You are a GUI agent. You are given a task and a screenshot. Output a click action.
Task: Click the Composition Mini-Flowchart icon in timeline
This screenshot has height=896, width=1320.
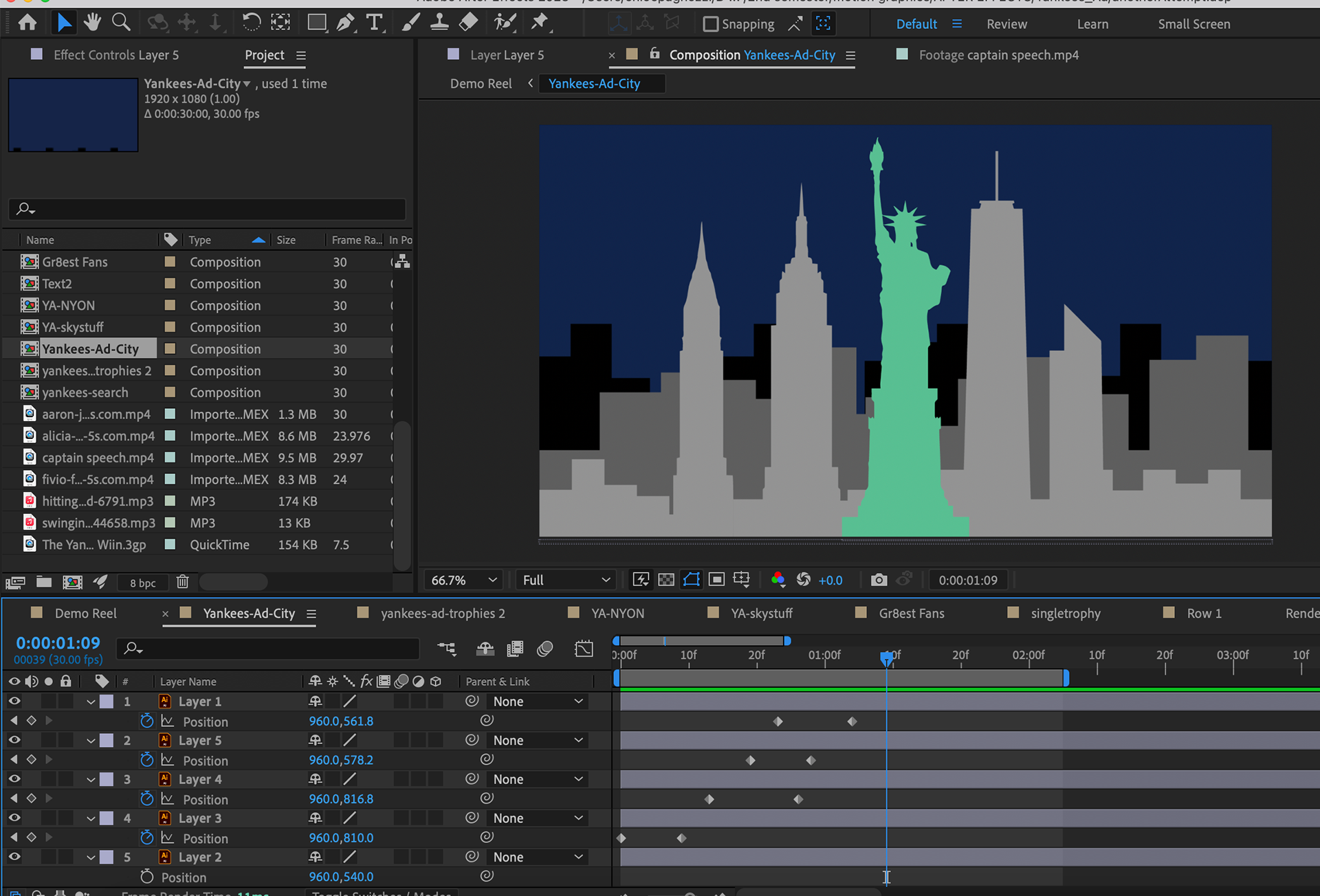[447, 648]
